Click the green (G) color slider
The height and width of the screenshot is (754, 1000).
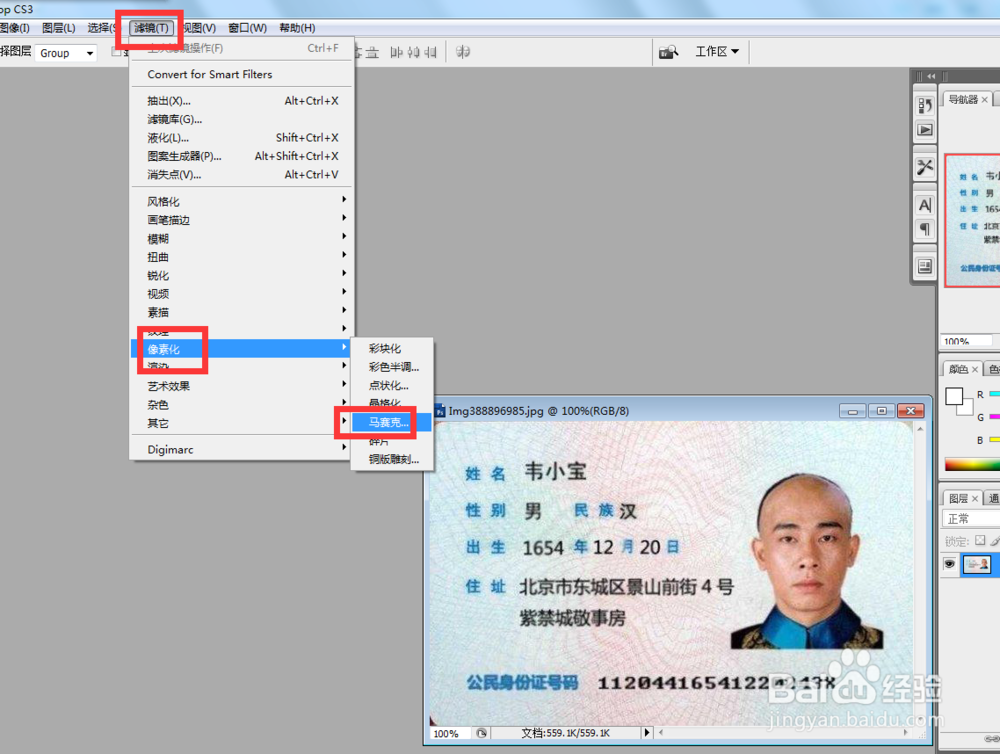[x=994, y=417]
